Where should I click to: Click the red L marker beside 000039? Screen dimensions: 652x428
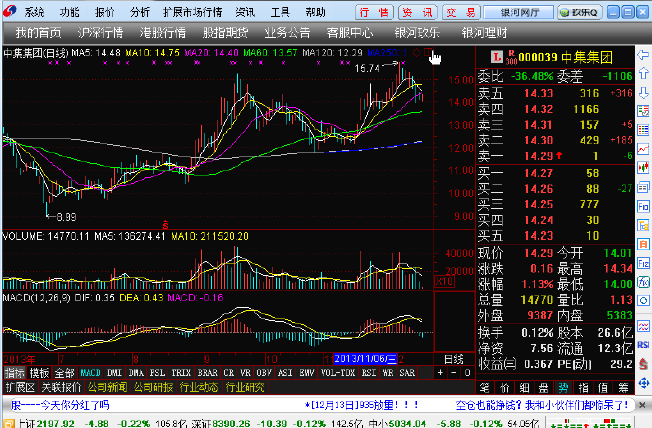point(496,57)
